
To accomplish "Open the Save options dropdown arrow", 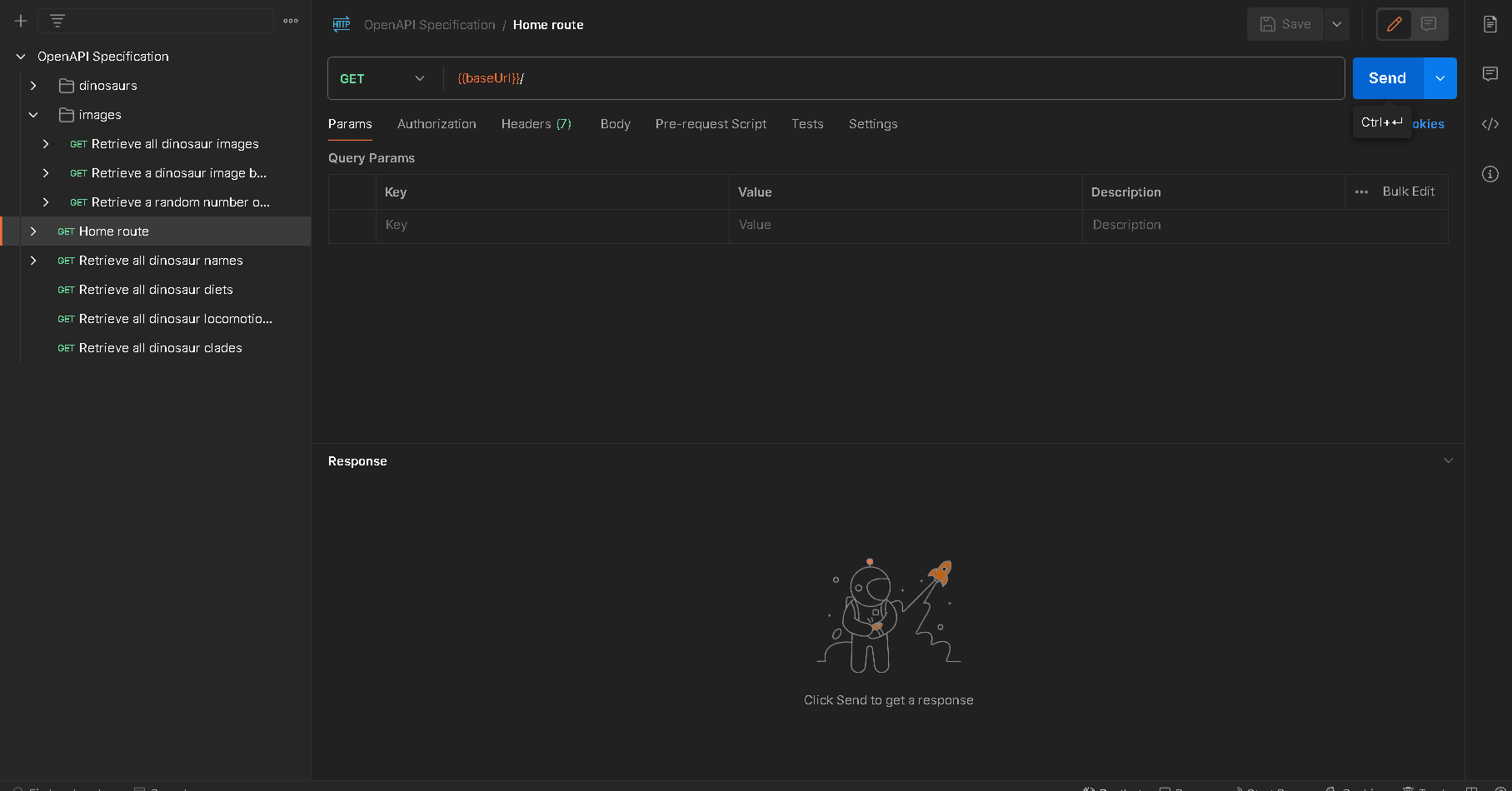I will [1337, 24].
